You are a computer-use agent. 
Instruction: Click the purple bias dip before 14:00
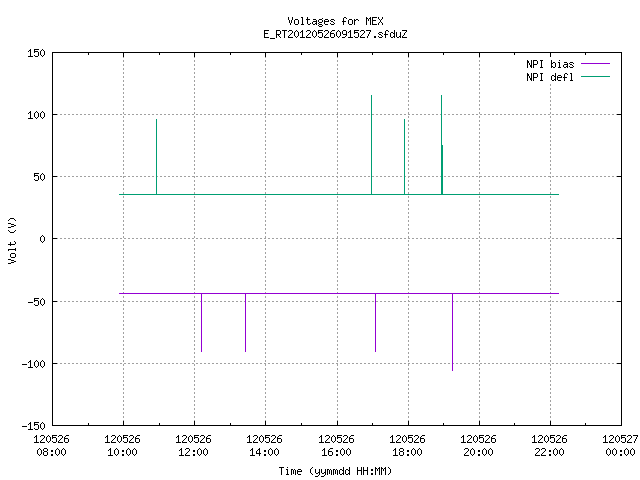(x=245, y=322)
